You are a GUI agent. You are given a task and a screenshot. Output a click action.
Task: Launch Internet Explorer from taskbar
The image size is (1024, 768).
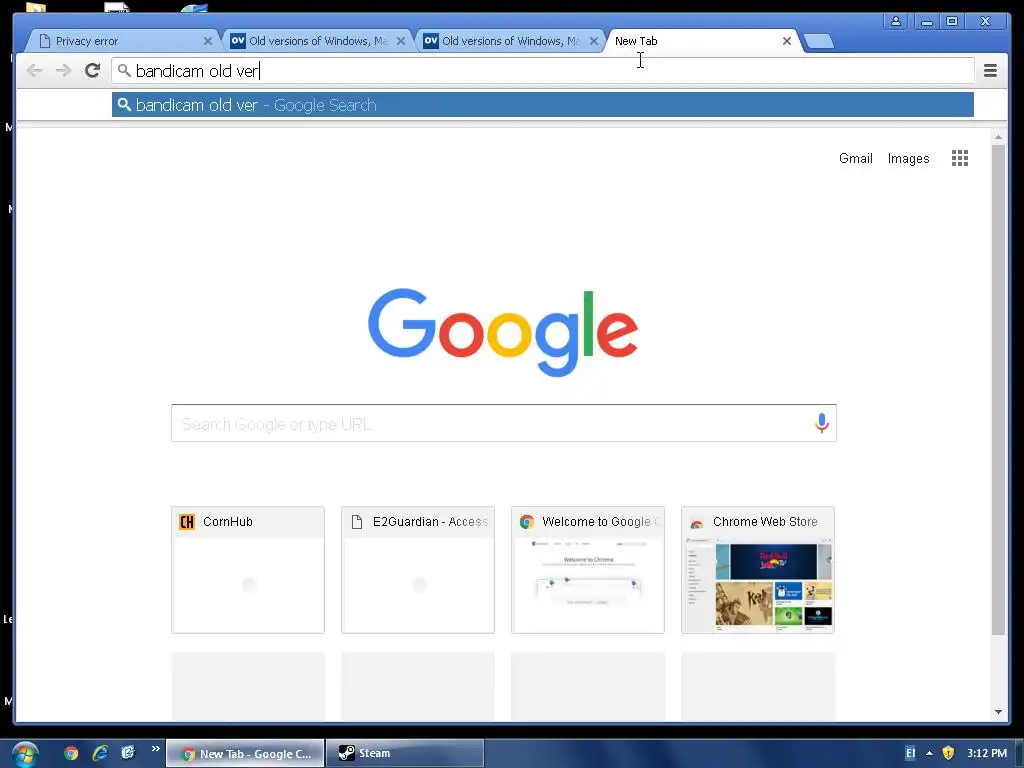tap(100, 753)
